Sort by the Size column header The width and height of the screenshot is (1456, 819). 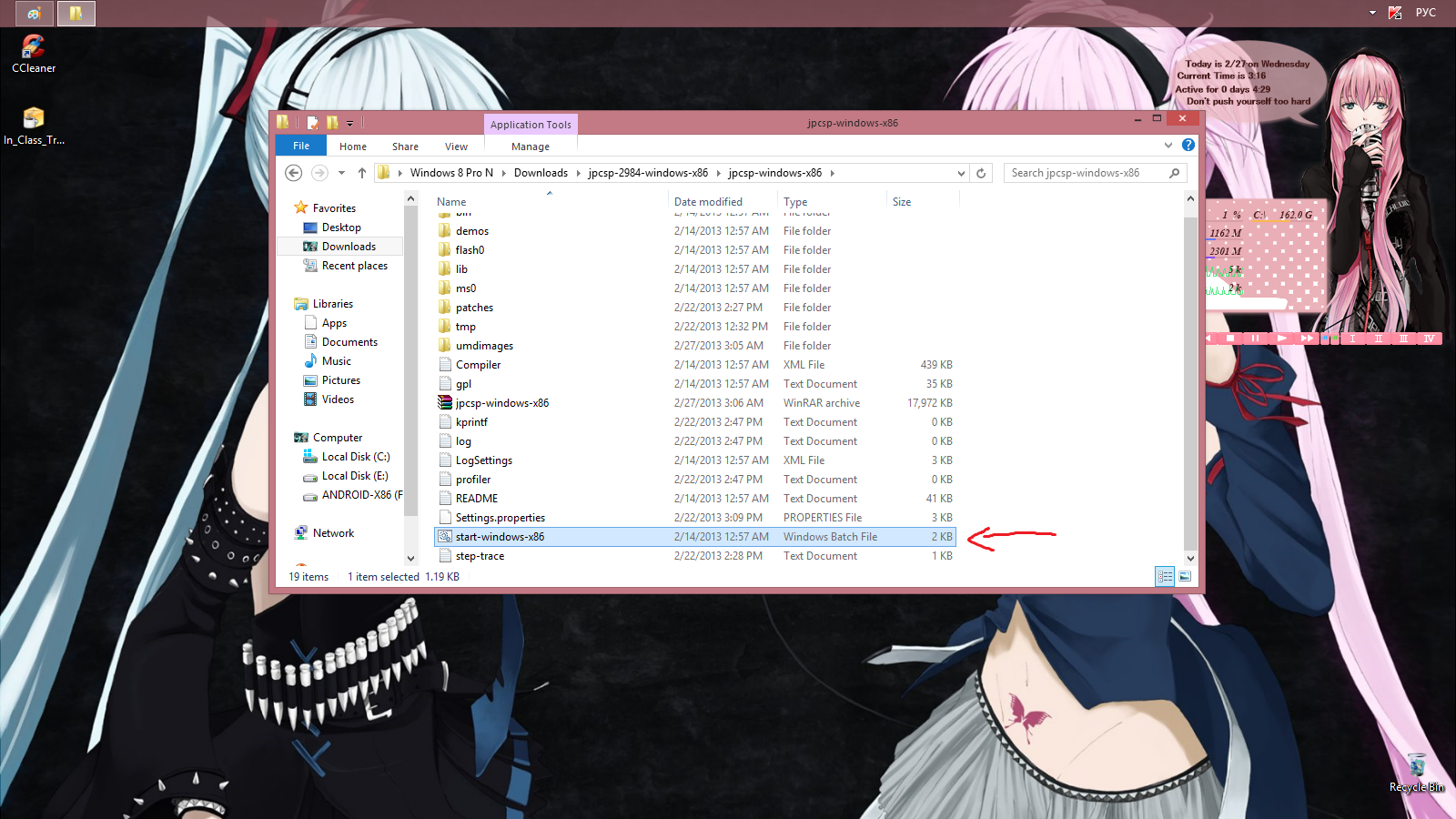point(902,202)
